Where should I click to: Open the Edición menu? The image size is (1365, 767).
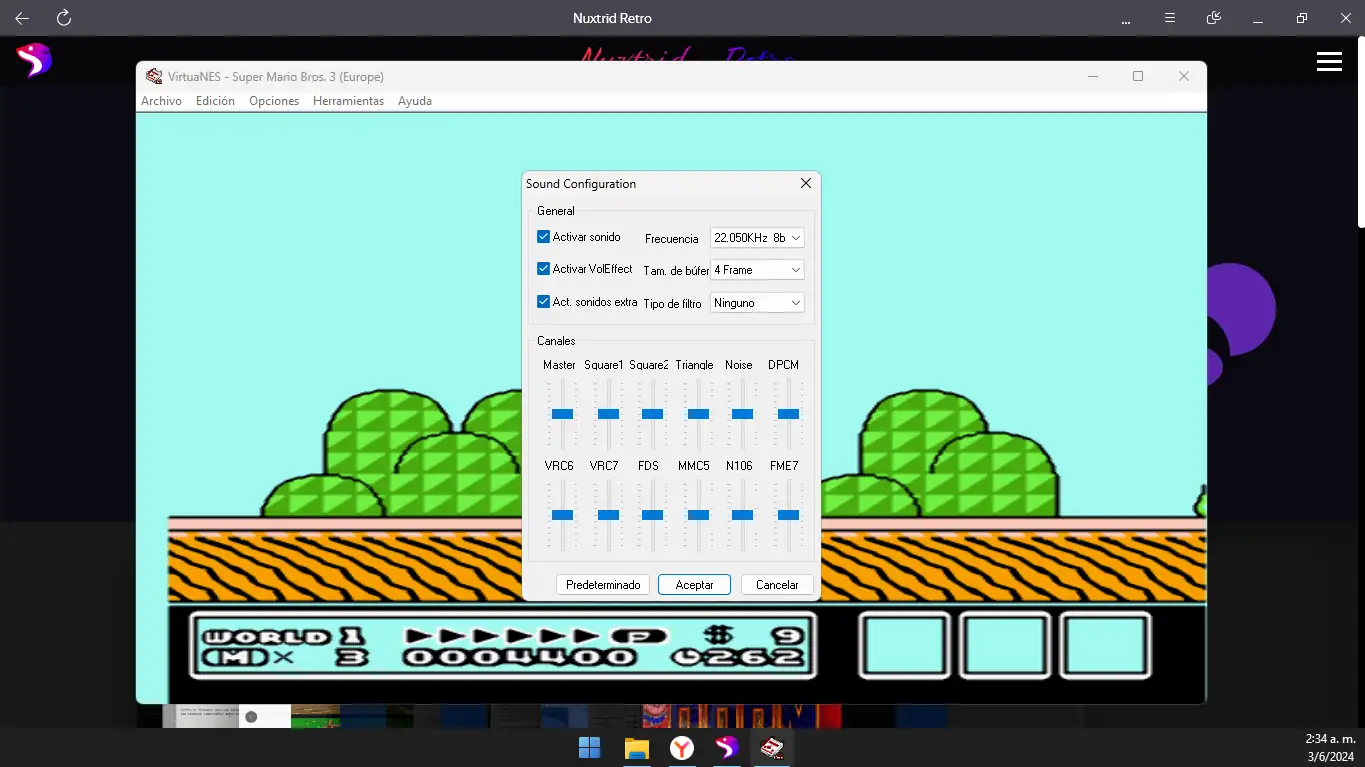(x=215, y=101)
